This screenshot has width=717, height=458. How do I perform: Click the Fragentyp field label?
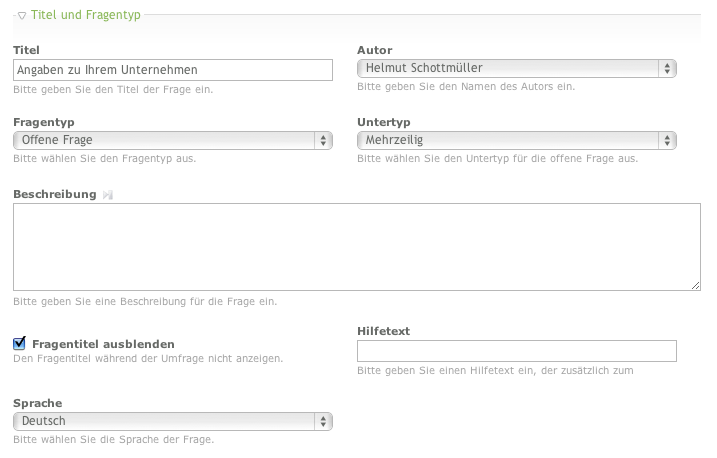click(x=43, y=121)
